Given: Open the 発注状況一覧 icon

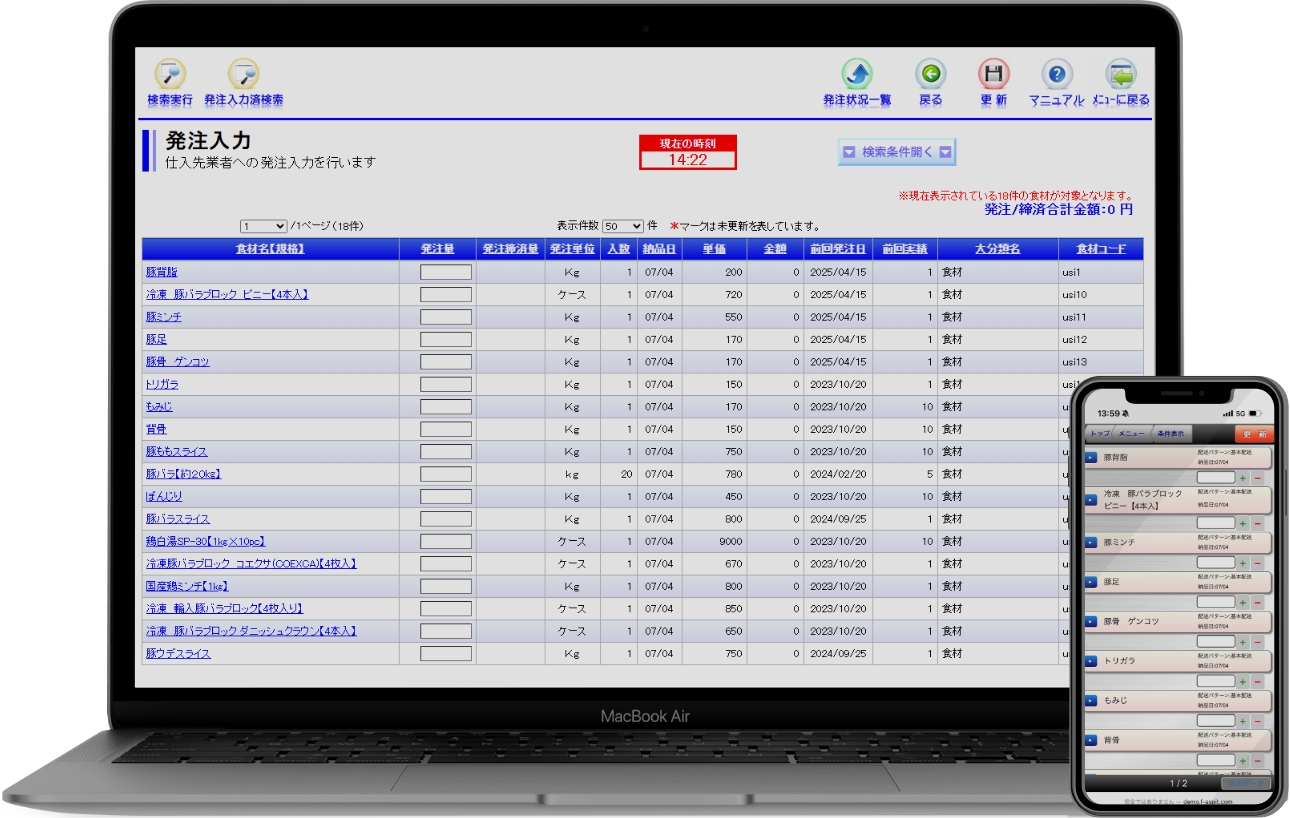Looking at the screenshot, I should coord(857,76).
